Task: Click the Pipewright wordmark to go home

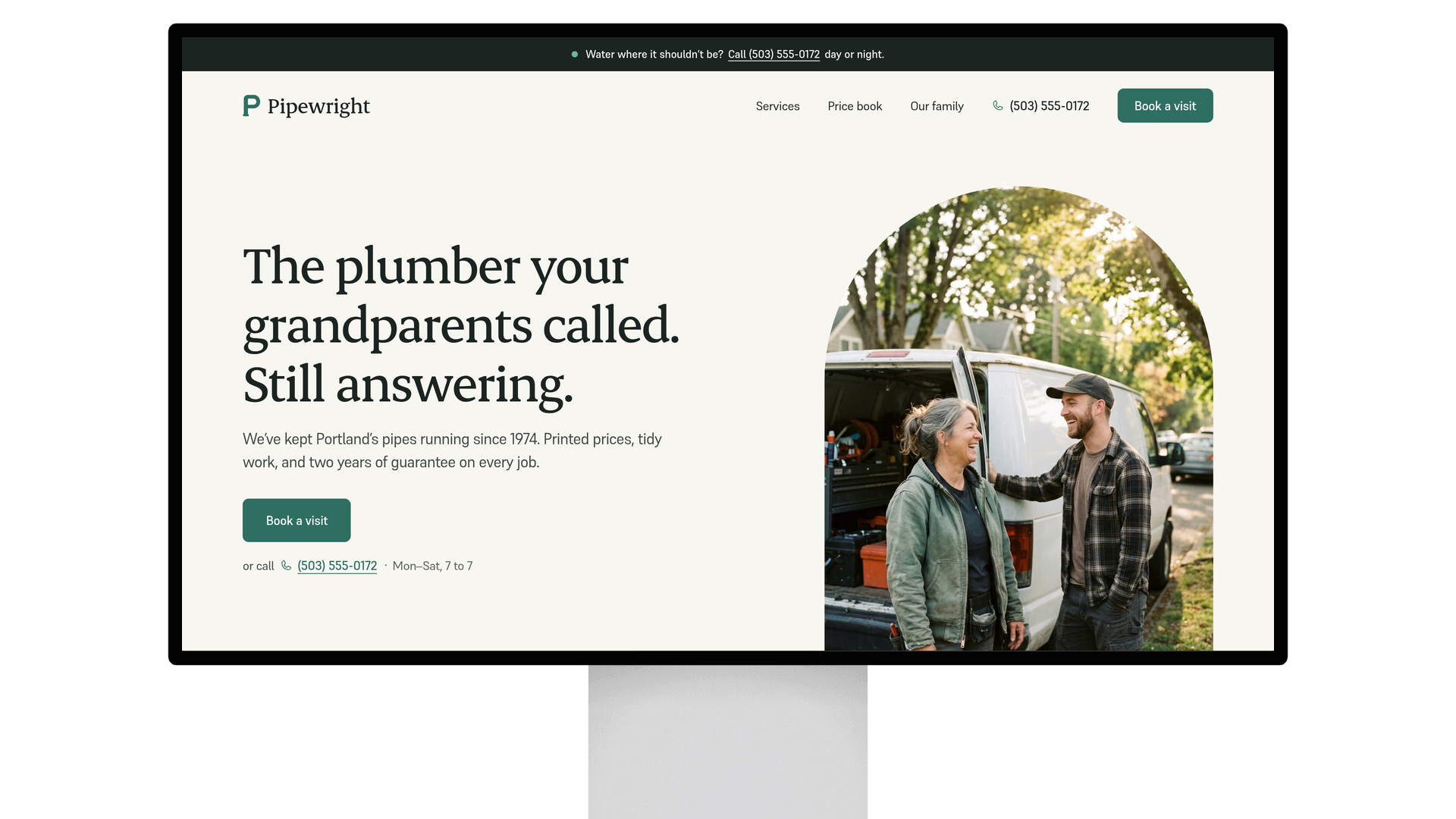Action: click(x=318, y=106)
